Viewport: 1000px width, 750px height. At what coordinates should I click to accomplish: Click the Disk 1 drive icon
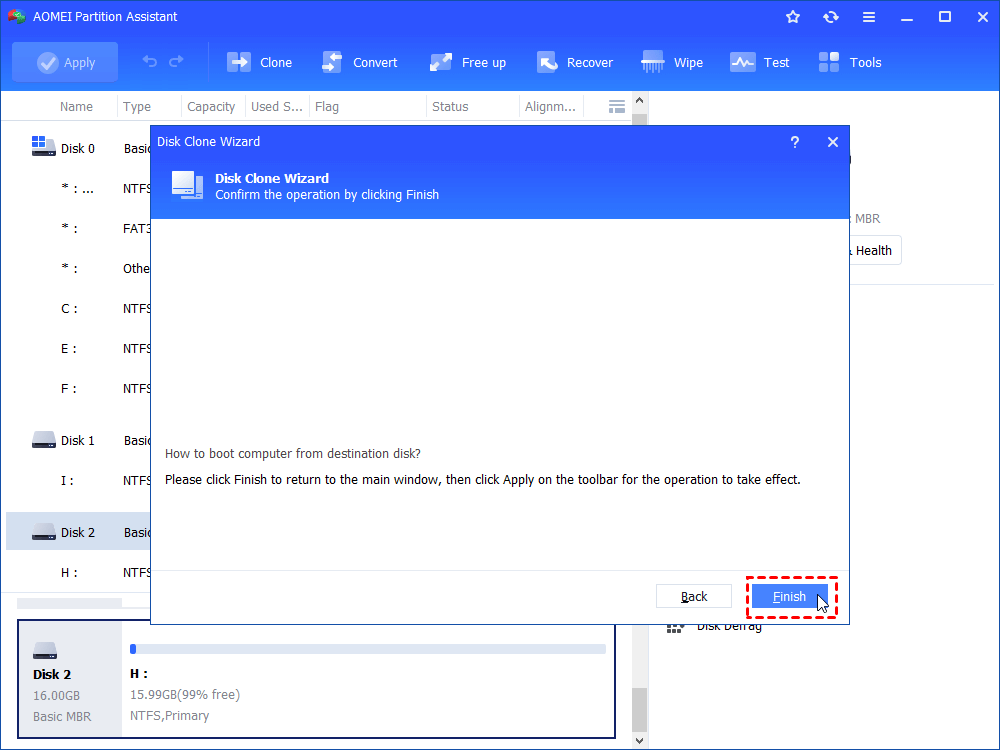pyautogui.click(x=43, y=440)
